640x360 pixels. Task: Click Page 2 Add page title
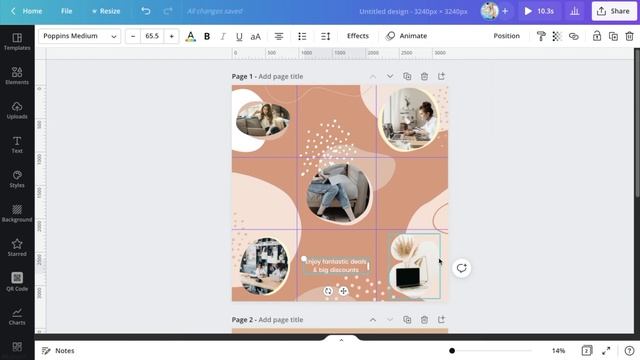pos(281,320)
